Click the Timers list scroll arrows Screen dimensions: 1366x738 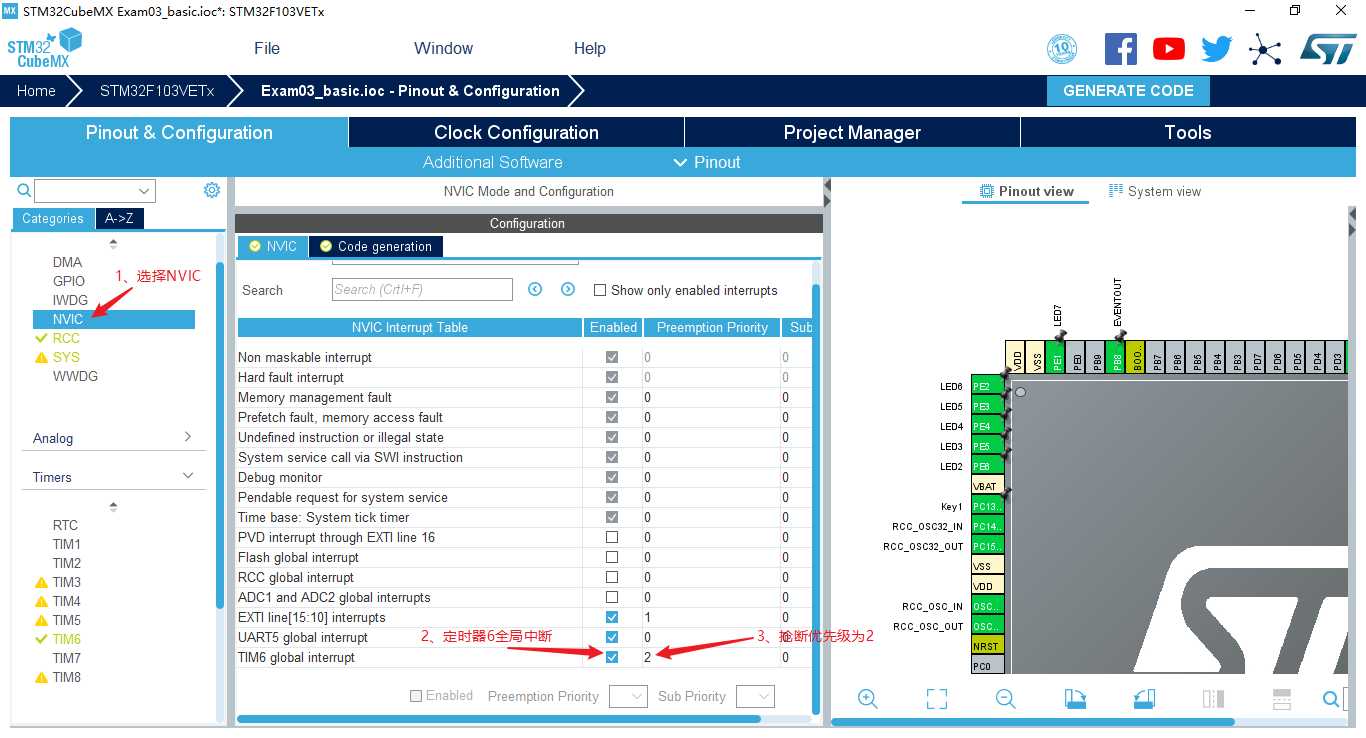(113, 506)
